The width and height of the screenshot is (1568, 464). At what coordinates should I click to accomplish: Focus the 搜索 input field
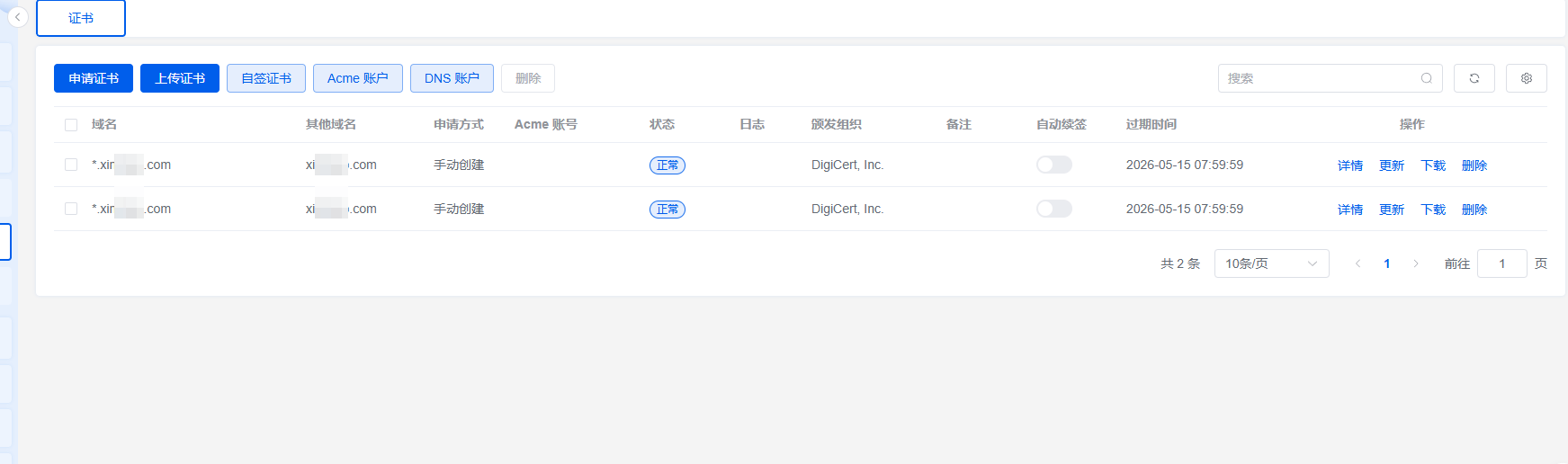[x=1320, y=78]
